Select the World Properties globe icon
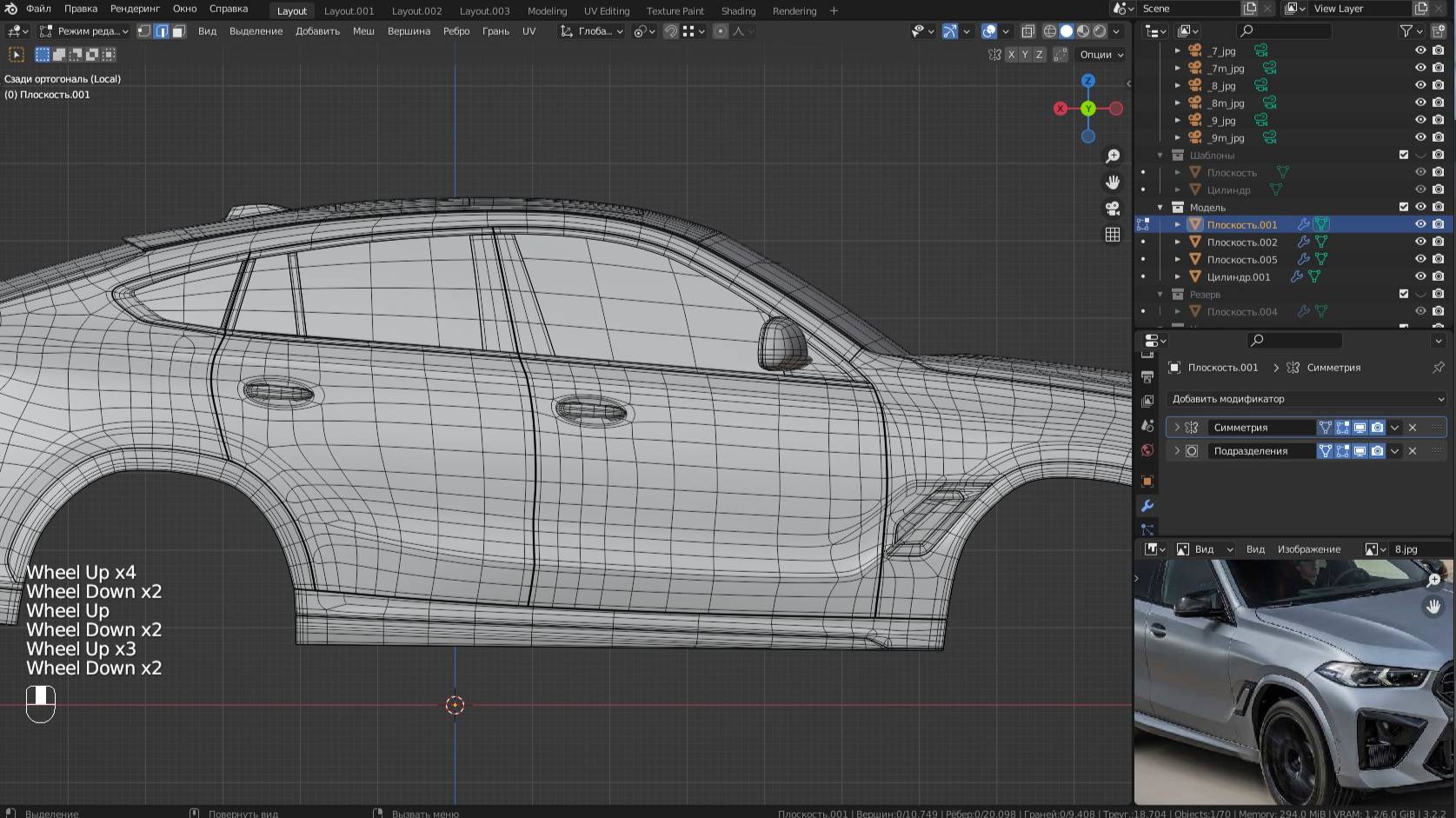1456x818 pixels. coord(1147,446)
